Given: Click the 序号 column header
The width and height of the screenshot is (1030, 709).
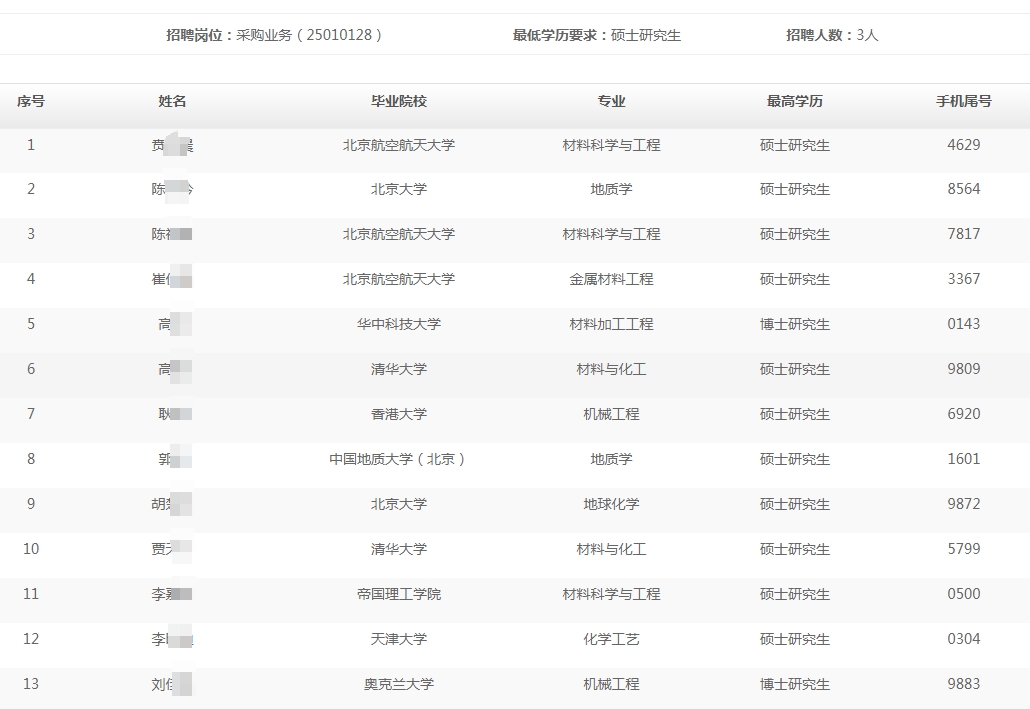Looking at the screenshot, I should 30,101.
